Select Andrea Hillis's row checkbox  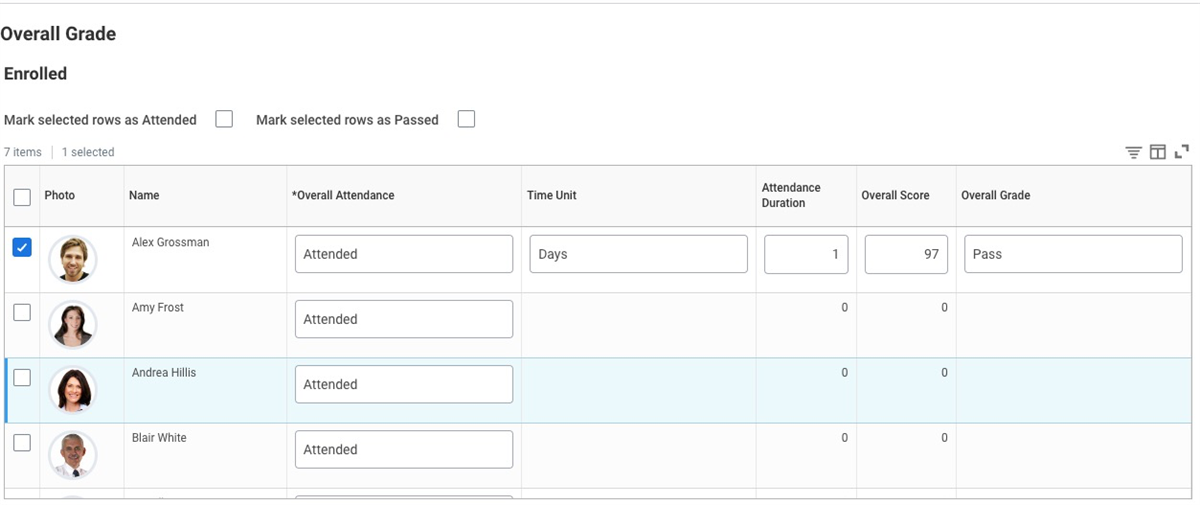22,377
